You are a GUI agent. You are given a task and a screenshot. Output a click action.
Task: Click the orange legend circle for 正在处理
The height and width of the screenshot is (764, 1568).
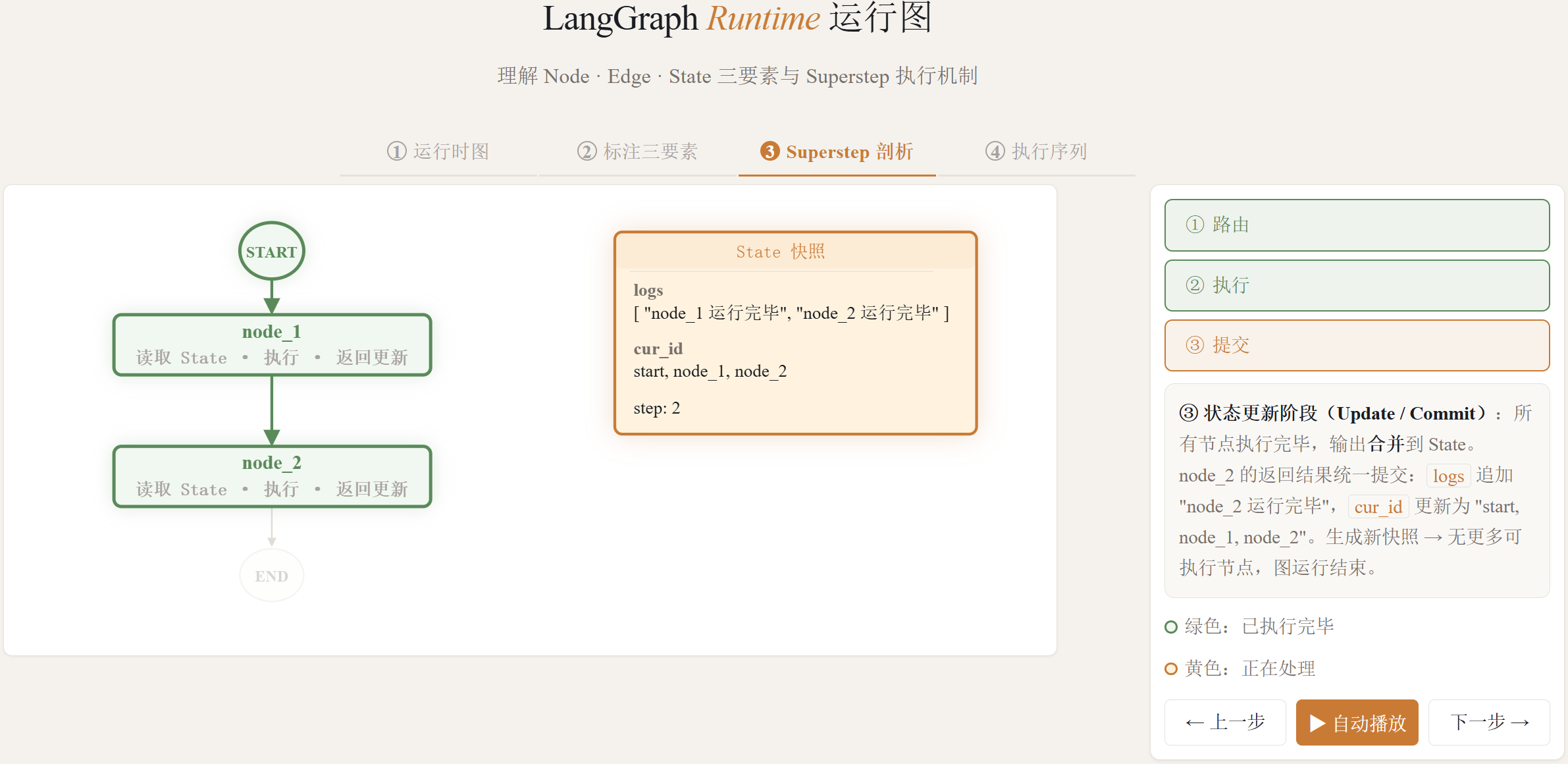(x=1171, y=668)
